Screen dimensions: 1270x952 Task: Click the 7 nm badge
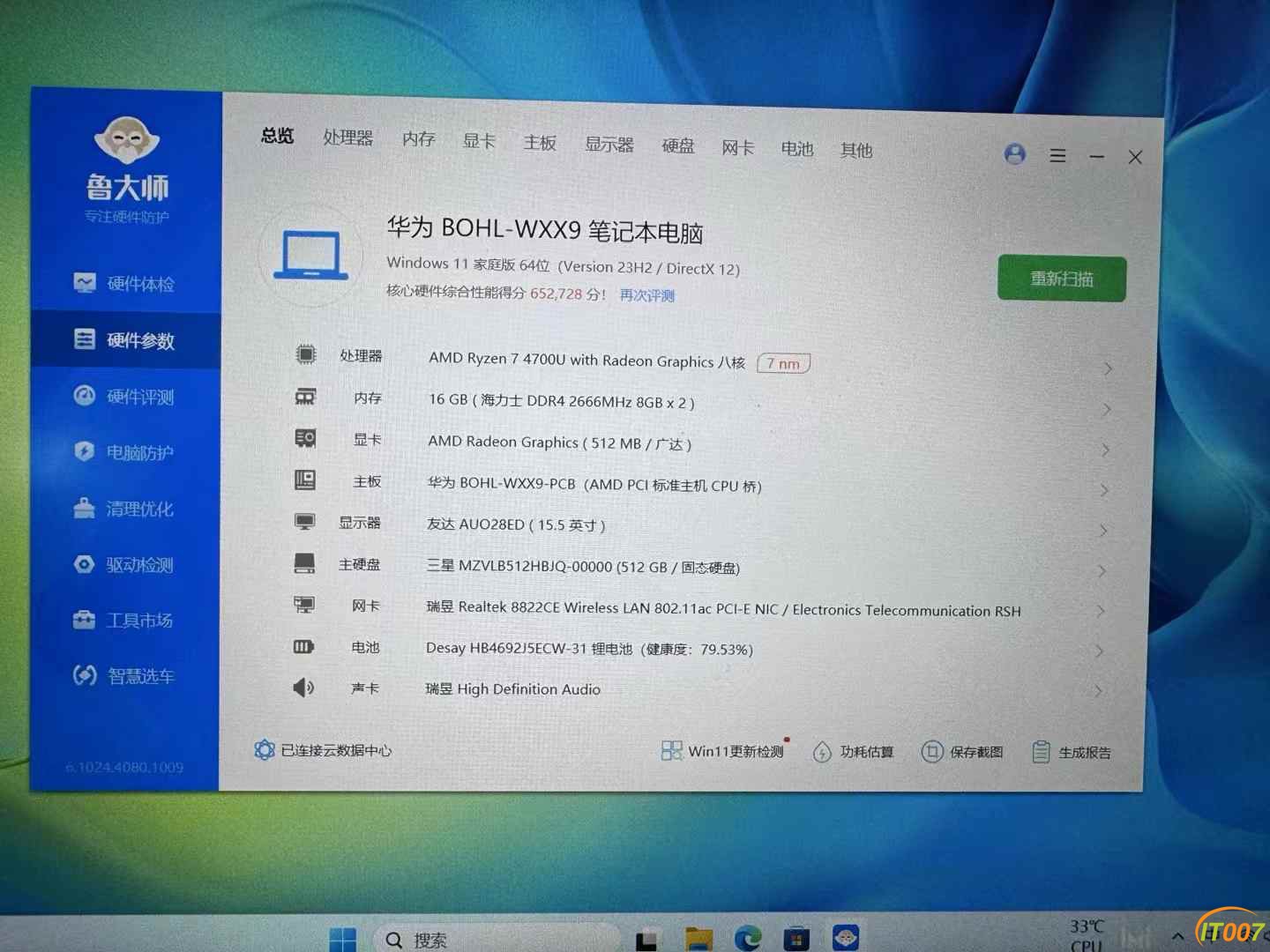tap(783, 363)
